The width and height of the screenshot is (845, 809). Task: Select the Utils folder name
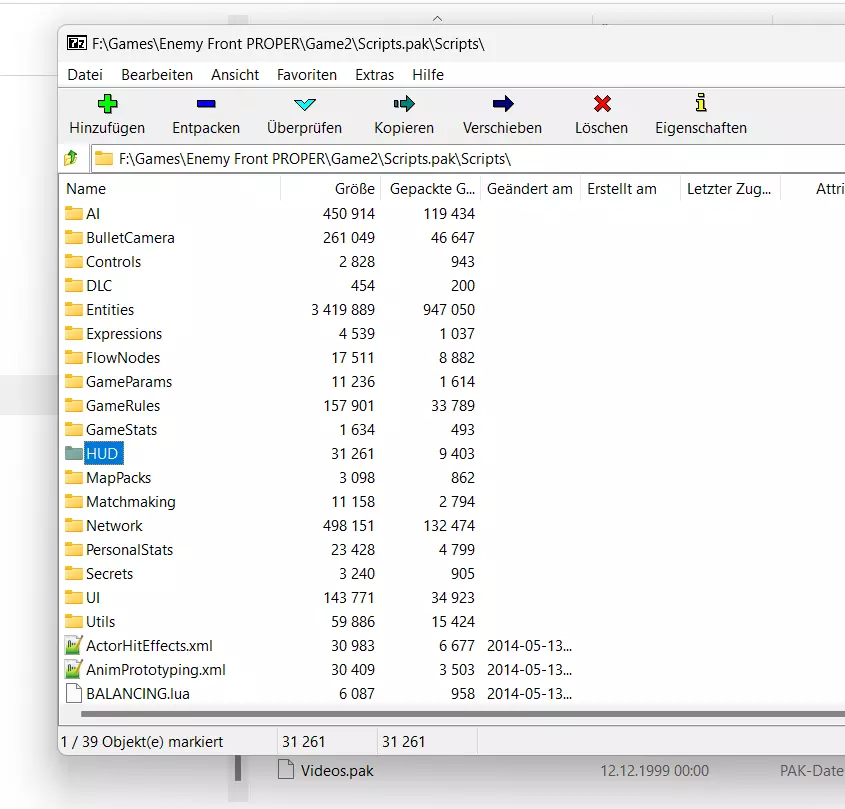pyautogui.click(x=101, y=621)
